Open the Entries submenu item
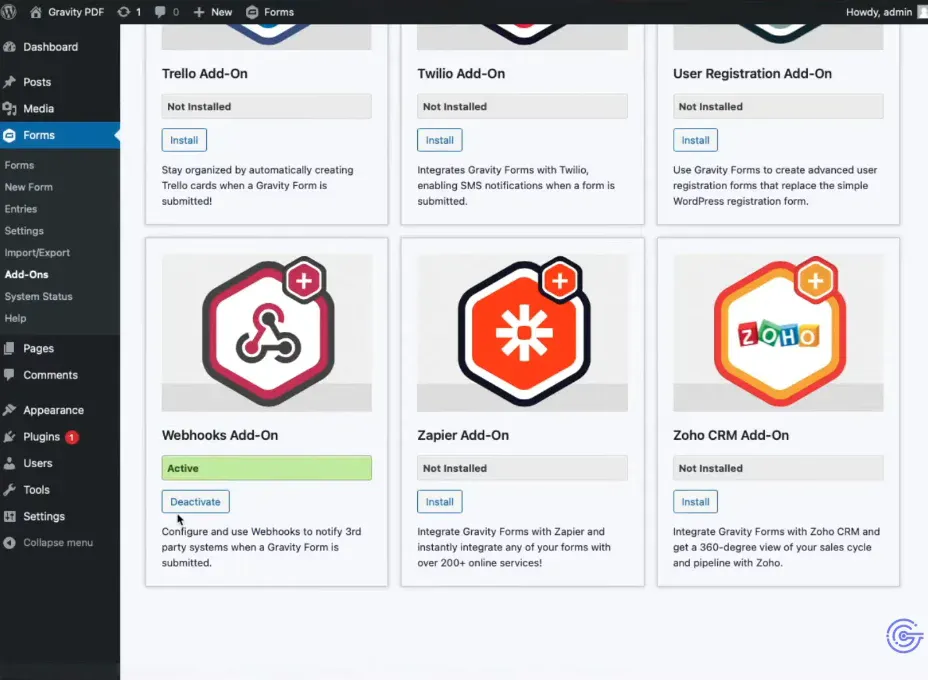 tap(21, 209)
